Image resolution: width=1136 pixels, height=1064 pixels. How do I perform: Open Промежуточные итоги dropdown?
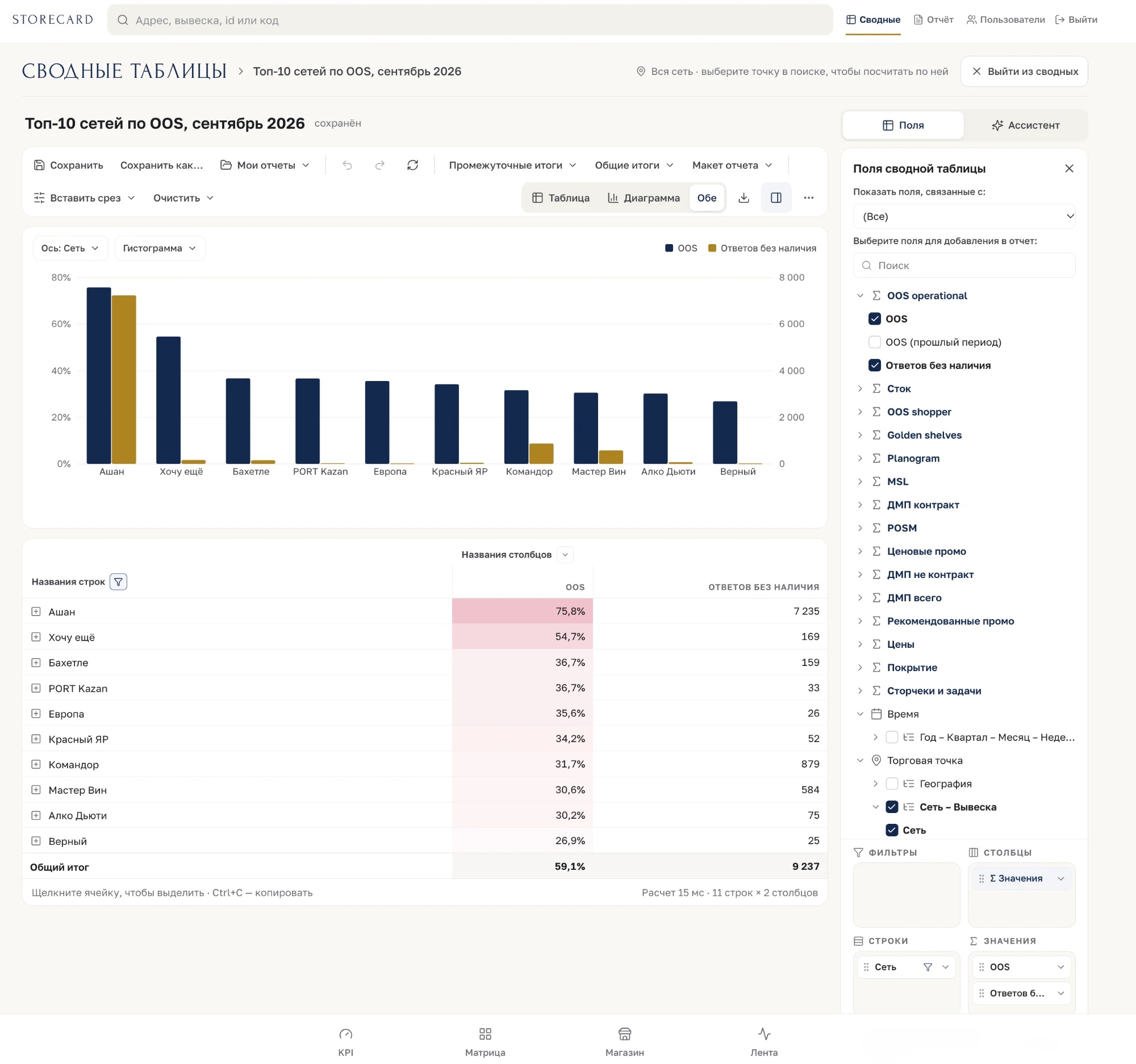pyautogui.click(x=512, y=165)
